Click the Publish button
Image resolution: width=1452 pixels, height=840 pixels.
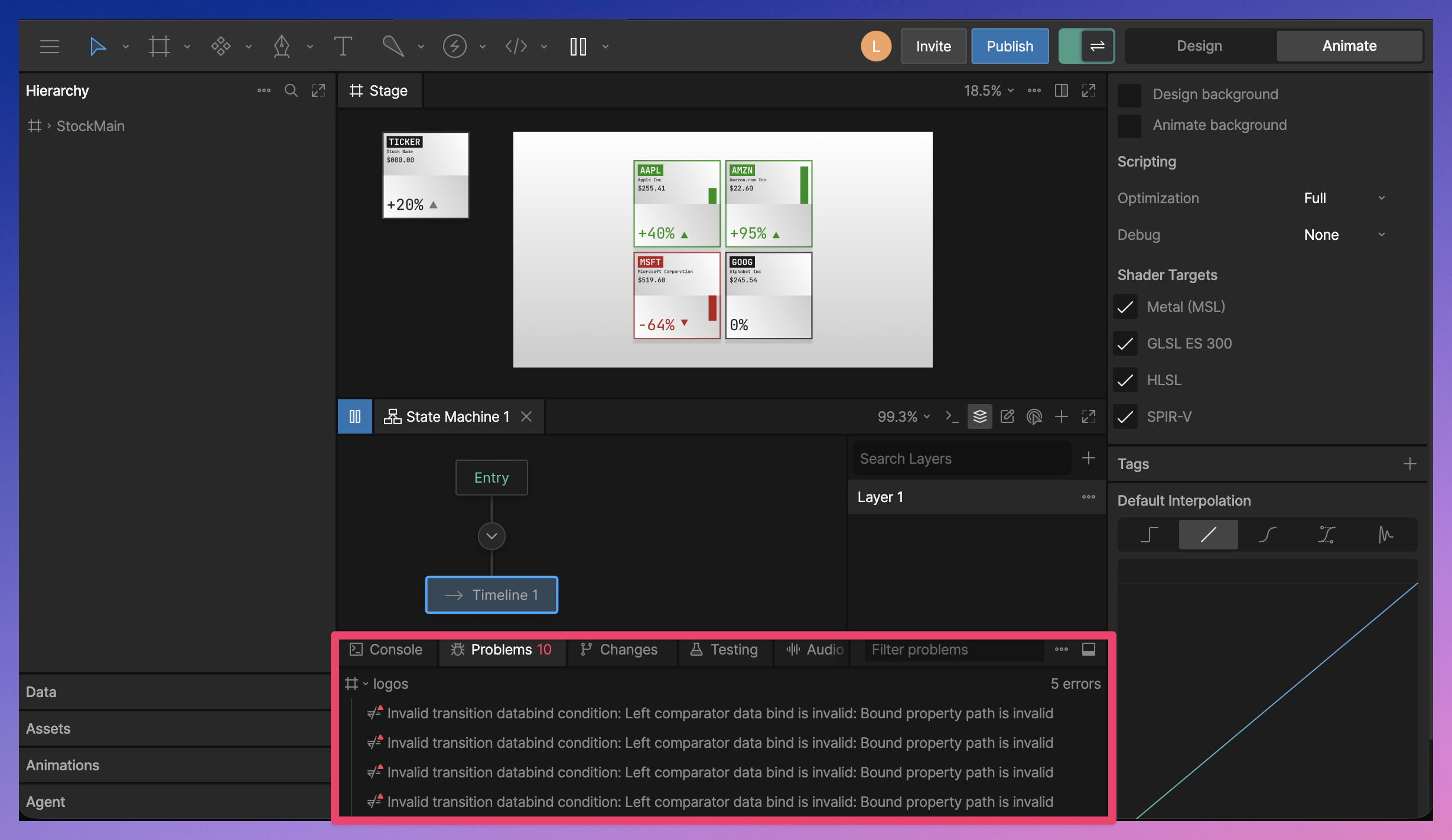click(x=1010, y=46)
